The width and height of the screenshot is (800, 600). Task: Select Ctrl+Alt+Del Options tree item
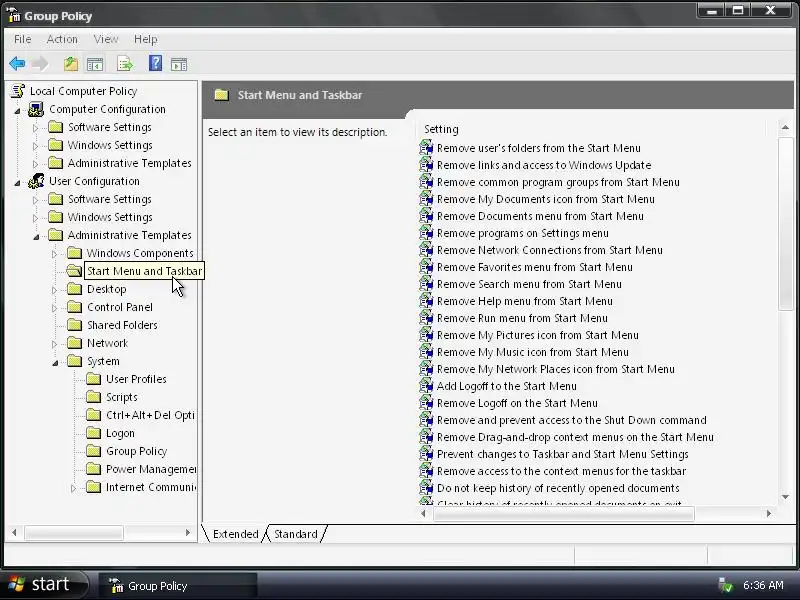coord(150,415)
